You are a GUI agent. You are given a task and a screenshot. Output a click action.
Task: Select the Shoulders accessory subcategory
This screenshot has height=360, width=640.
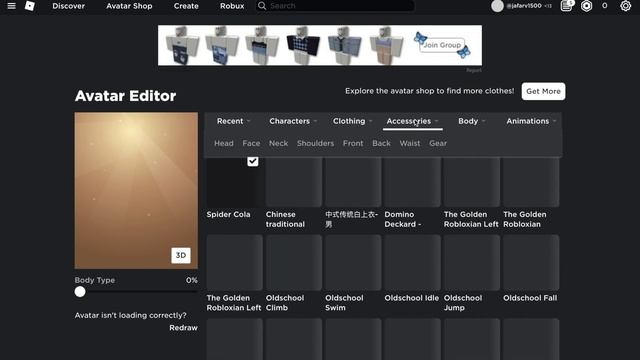click(316, 143)
